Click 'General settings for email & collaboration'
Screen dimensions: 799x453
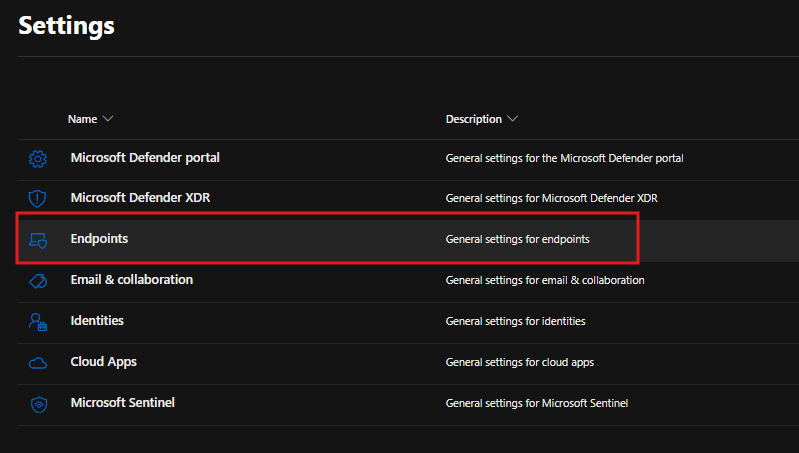(545, 280)
